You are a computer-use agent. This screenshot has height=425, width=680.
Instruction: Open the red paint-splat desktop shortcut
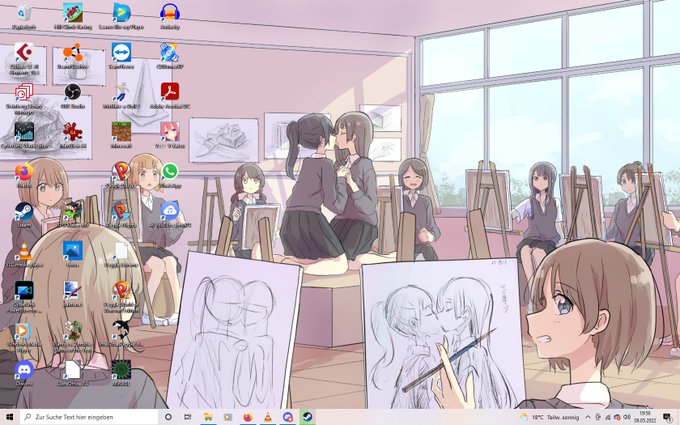coord(72,135)
